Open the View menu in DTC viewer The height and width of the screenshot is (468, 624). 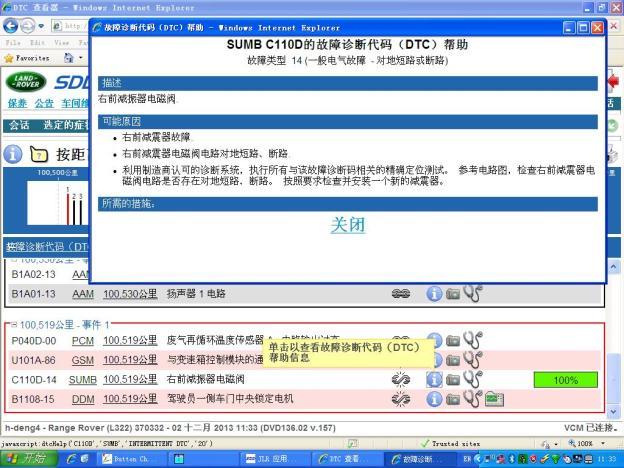[x=62, y=42]
